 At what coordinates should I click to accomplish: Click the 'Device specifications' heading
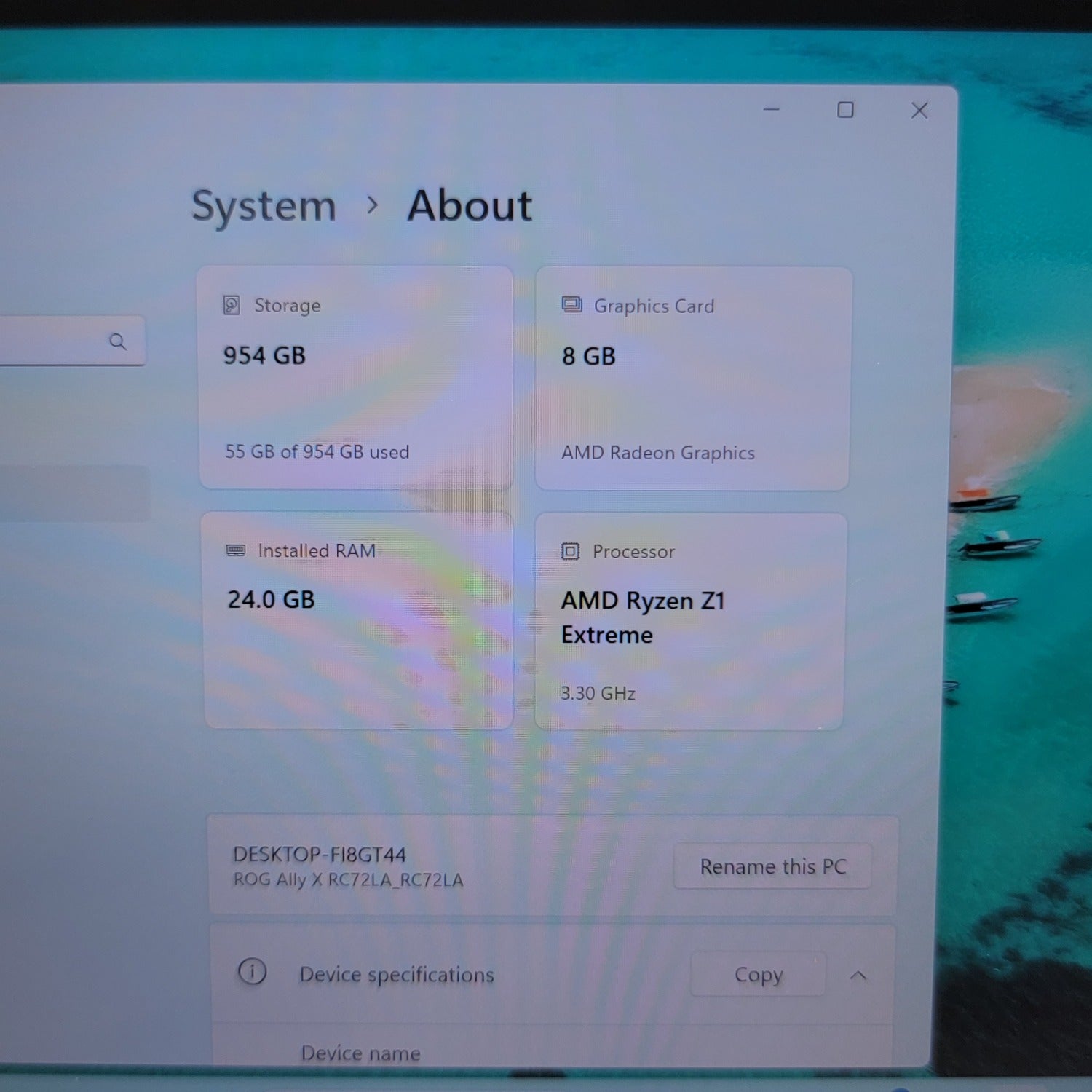pos(397,974)
